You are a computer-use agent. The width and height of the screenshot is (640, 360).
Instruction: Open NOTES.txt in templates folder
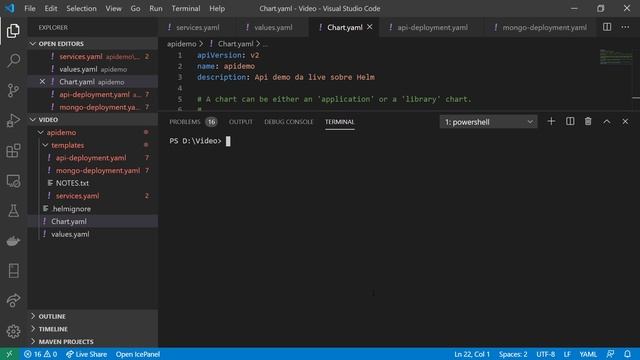click(93, 183)
